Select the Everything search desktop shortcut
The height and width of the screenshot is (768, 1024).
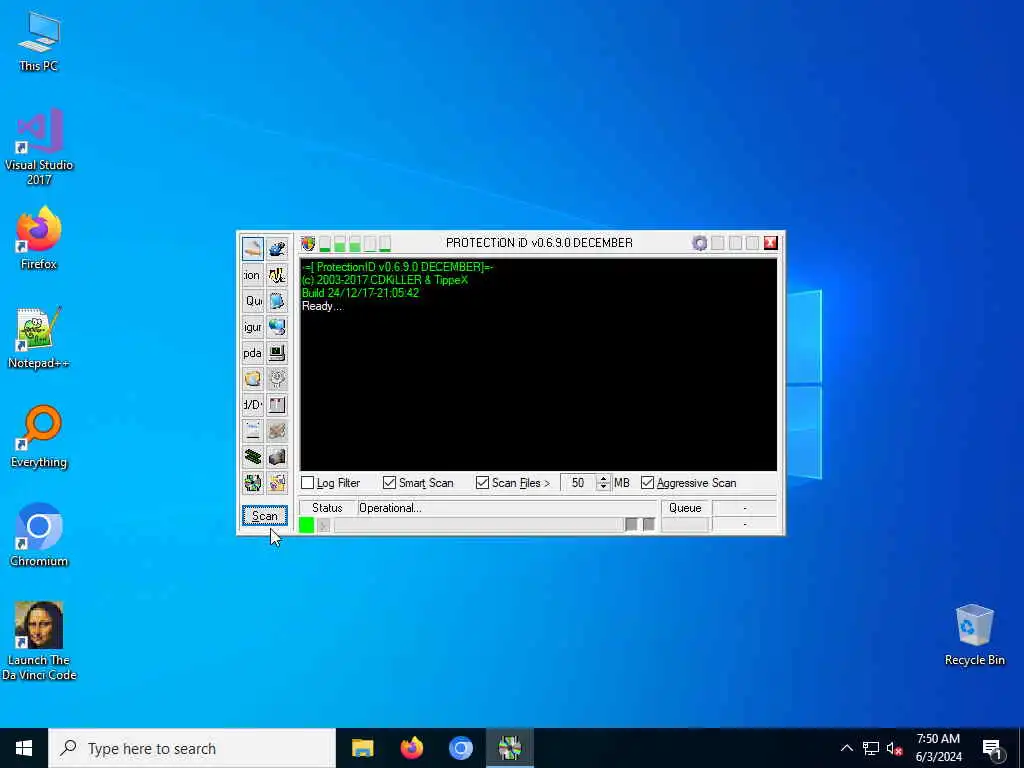[x=39, y=437]
